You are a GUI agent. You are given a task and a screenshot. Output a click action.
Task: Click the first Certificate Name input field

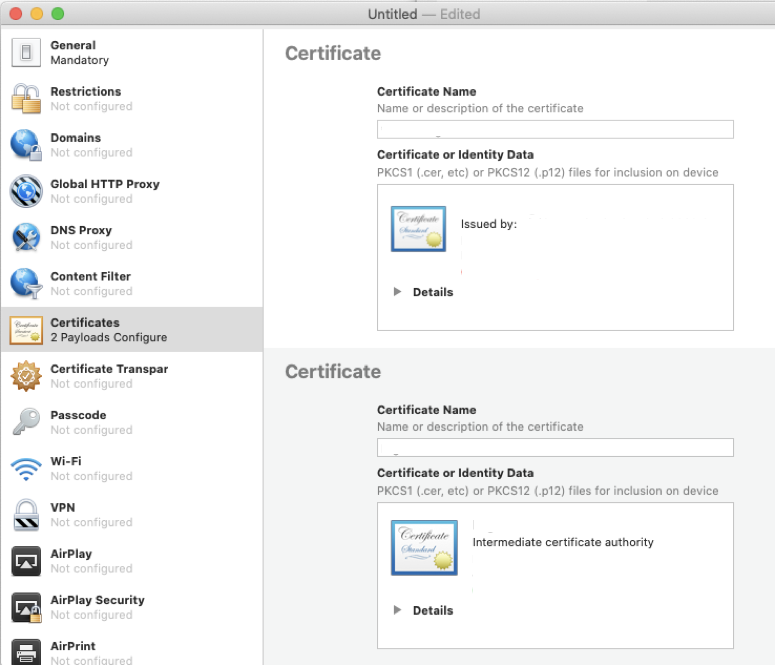point(555,130)
